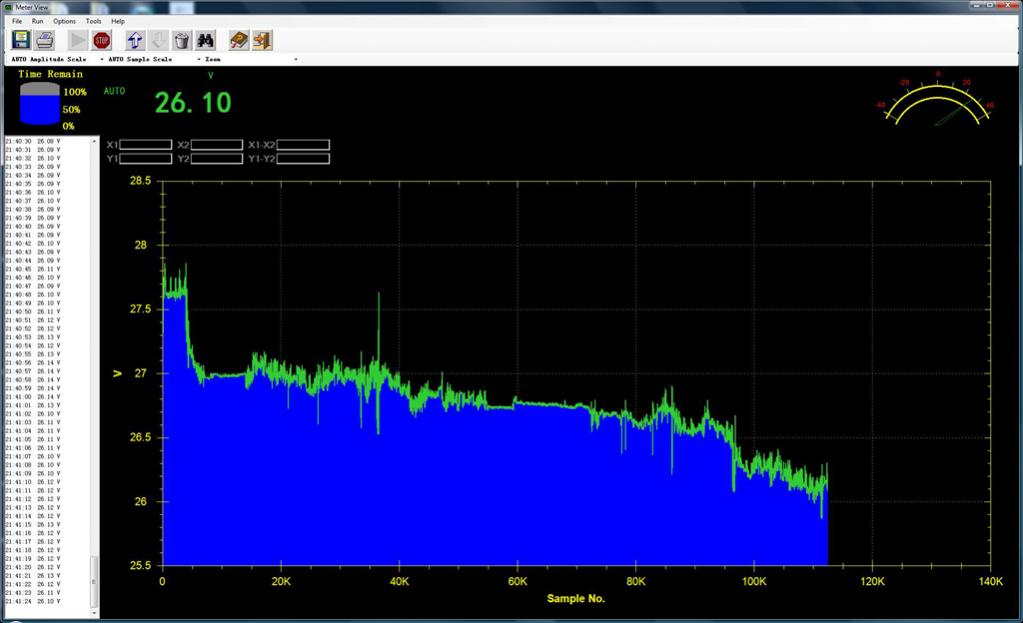Image resolution: width=1023 pixels, height=623 pixels.
Task: Open the Tools menu
Action: tap(93, 21)
